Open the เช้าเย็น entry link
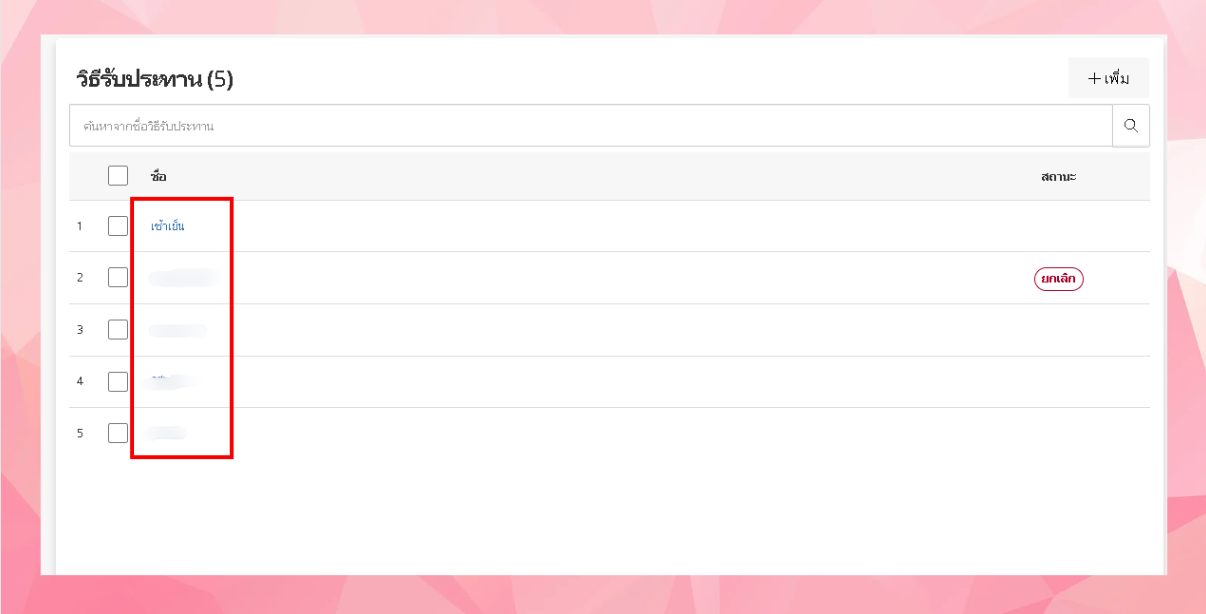 [167, 226]
